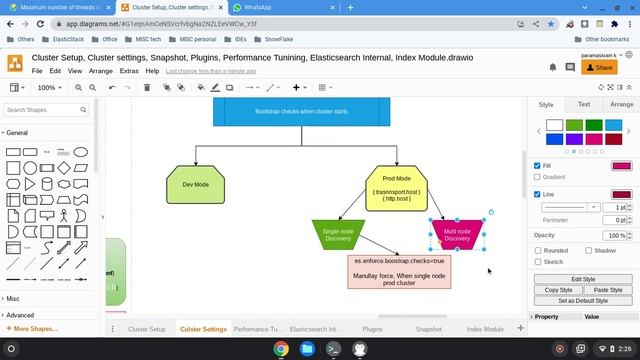
Task: Click the Paste Style button
Action: coord(608,290)
